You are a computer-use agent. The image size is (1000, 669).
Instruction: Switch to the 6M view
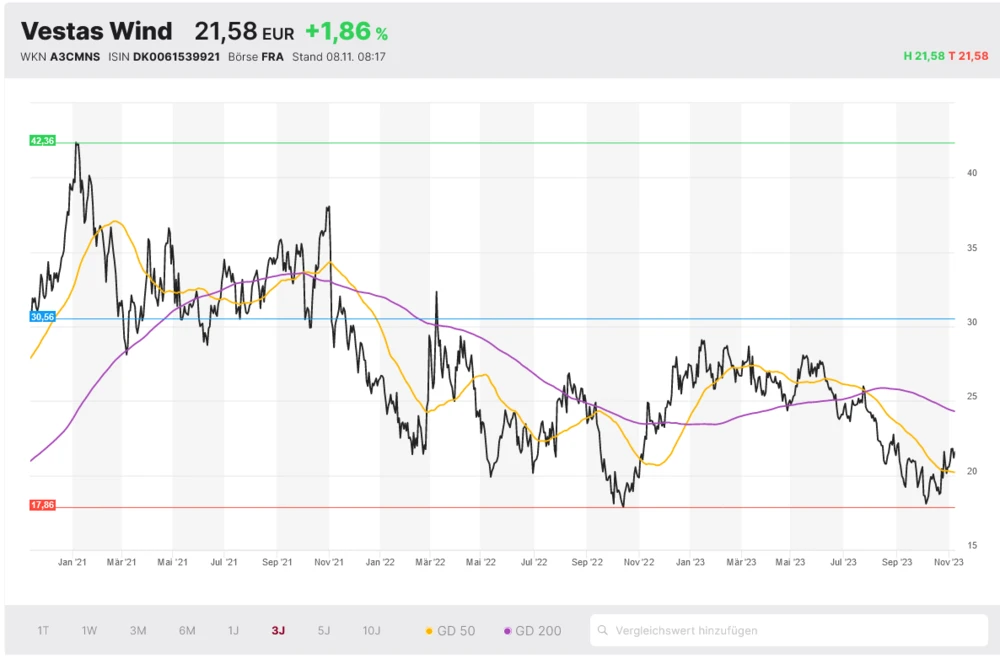pos(185,631)
